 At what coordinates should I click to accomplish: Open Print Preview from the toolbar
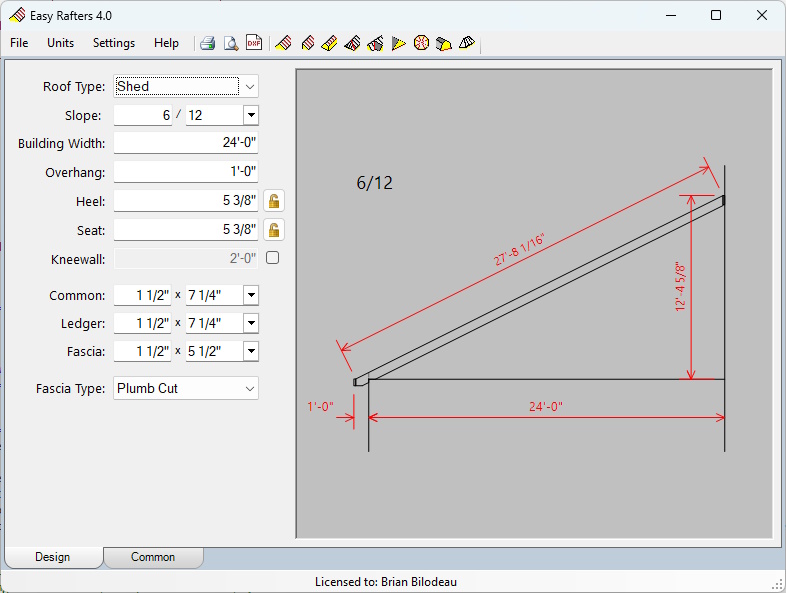coord(231,43)
